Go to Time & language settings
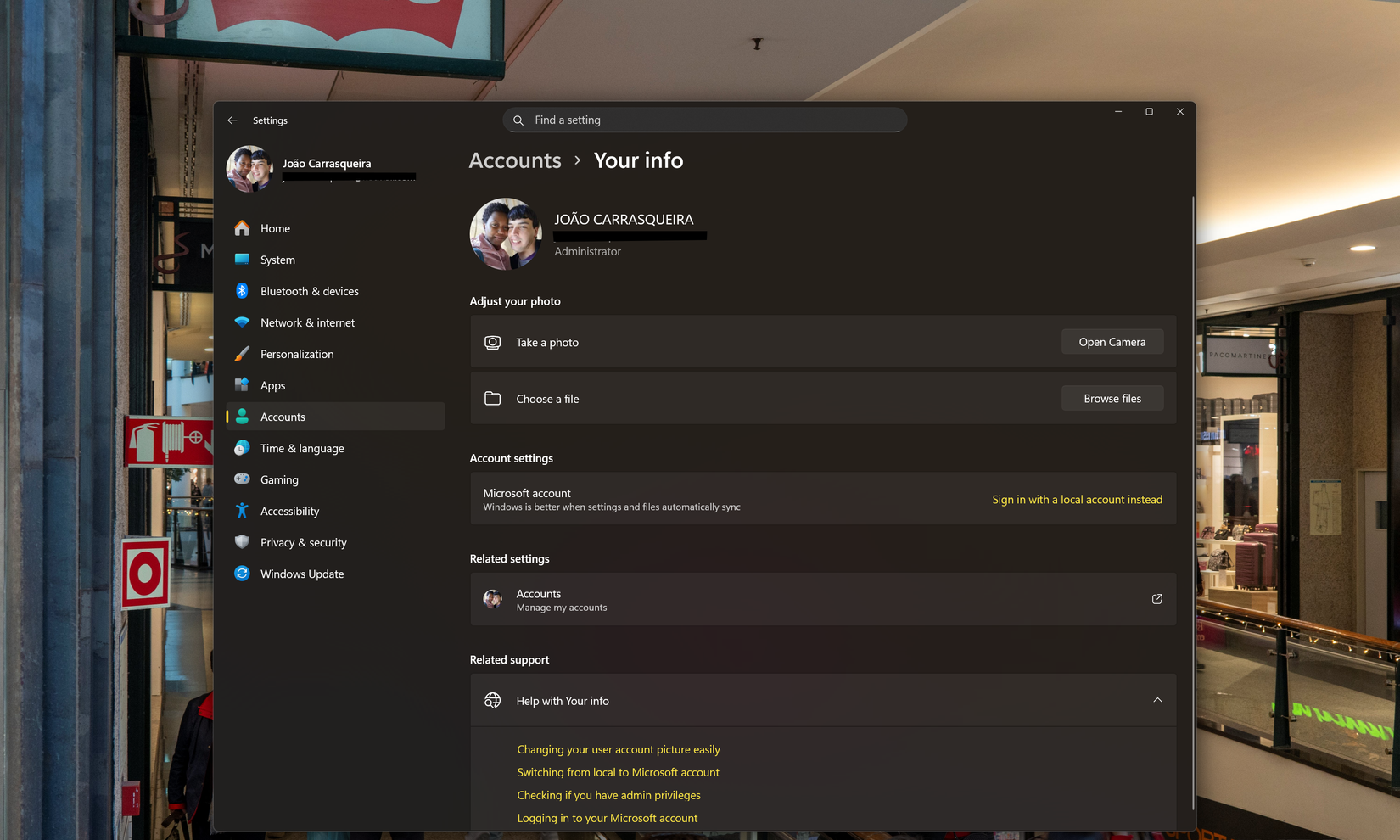Screen dimensions: 1400x840 (302, 448)
